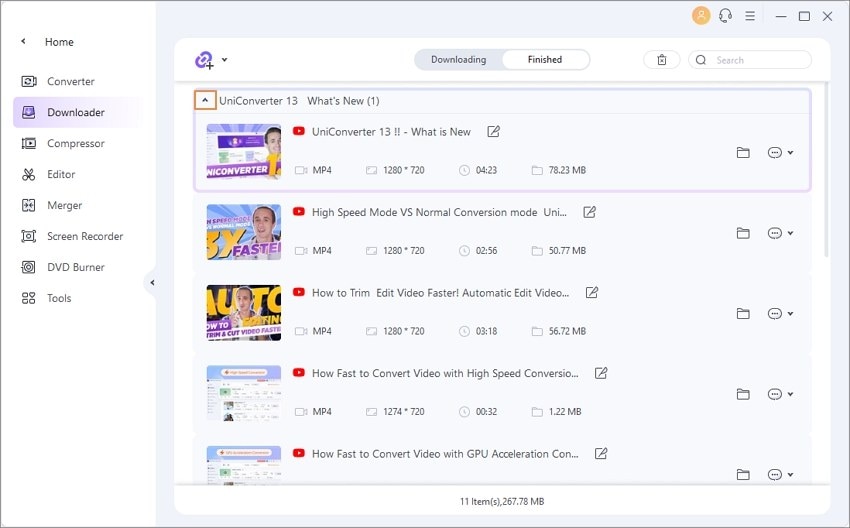Open folder for the 00:32 High Speed Conversion video
The width and height of the screenshot is (850, 528).
(x=743, y=394)
